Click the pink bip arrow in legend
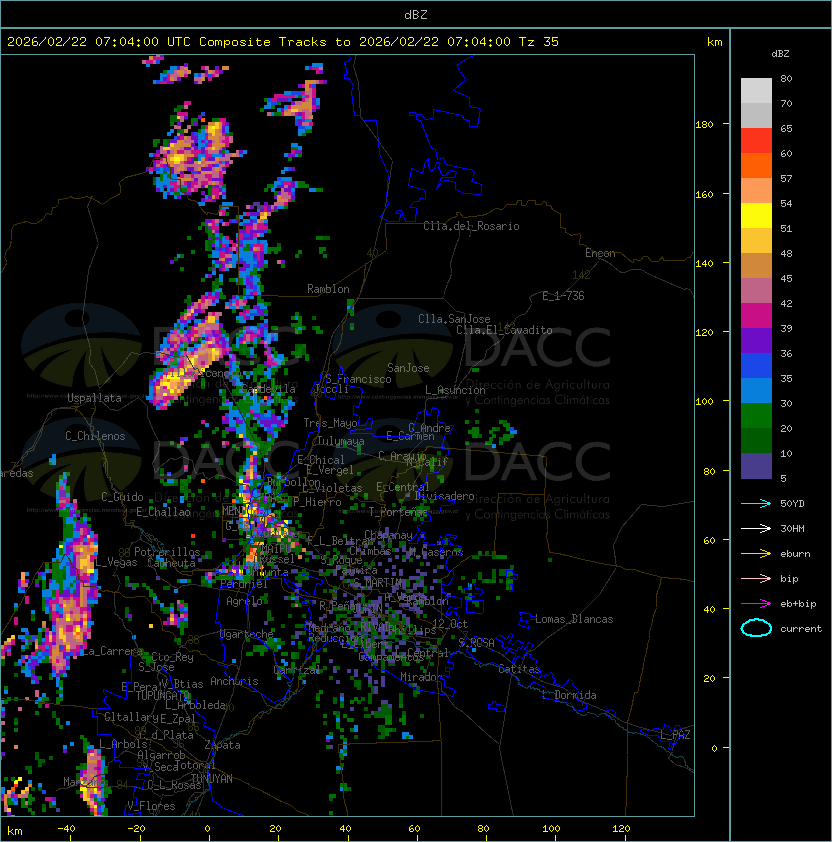Image resolution: width=832 pixels, height=842 pixels. coord(756,578)
